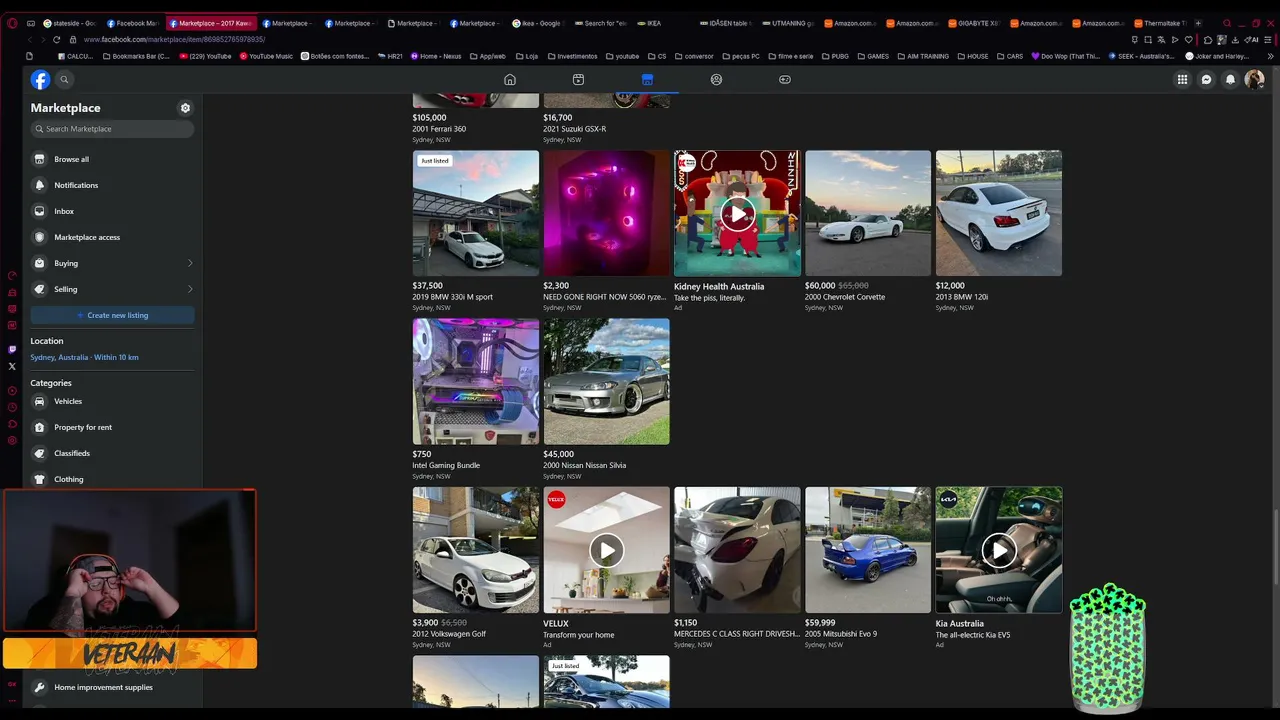Open the Gaming controller icon
The width and height of the screenshot is (1280, 720).
[x=785, y=80]
